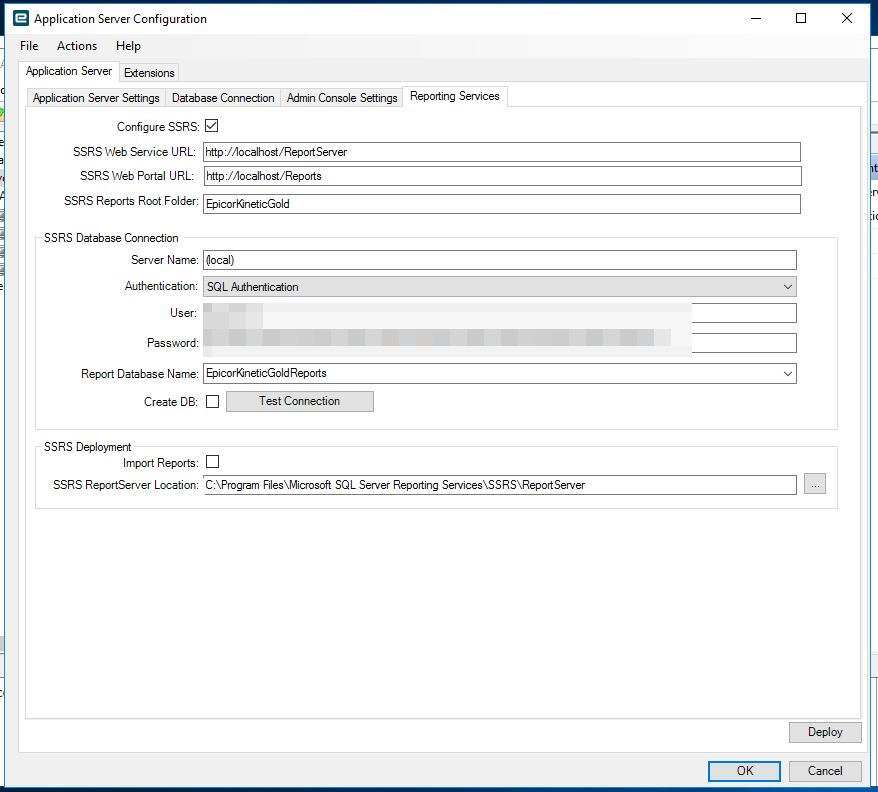Image resolution: width=878 pixels, height=792 pixels.
Task: Open the File menu
Action: point(28,46)
